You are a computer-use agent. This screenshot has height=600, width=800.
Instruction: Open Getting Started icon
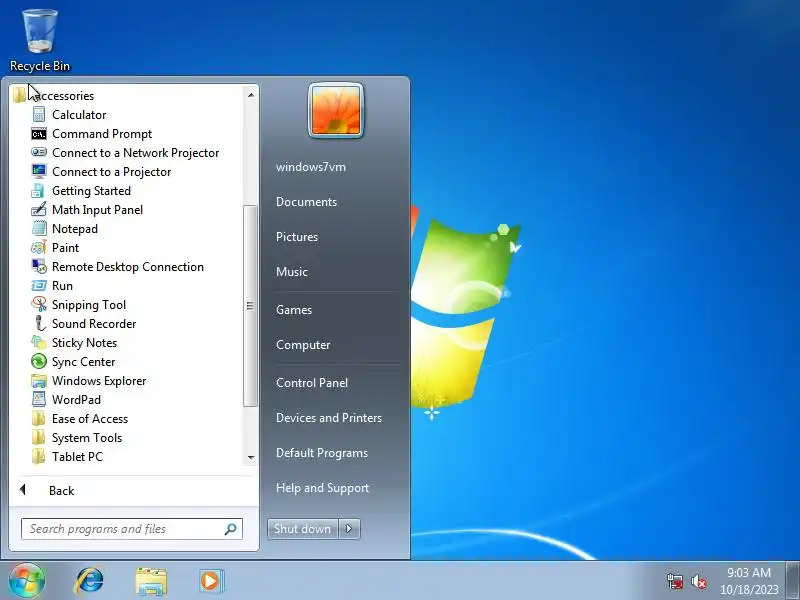(x=38, y=191)
